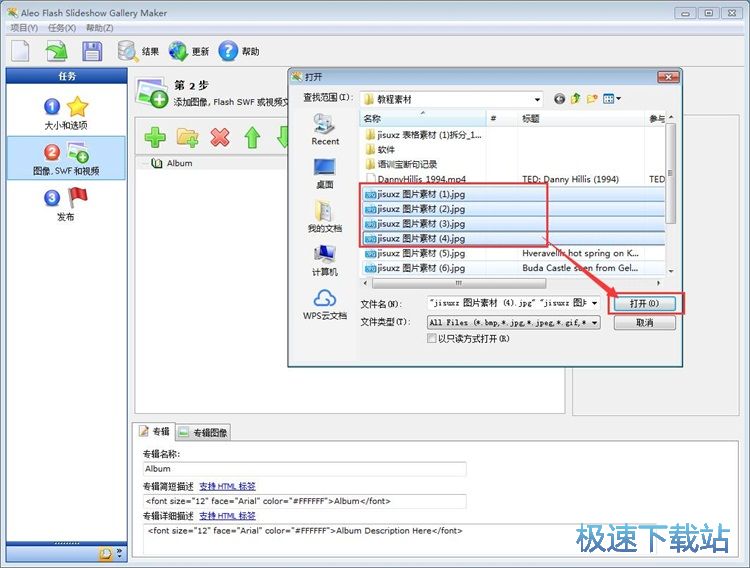This screenshot has height=568, width=750.
Task: Click the 专辑详细描述 text area
Action: click(440, 539)
